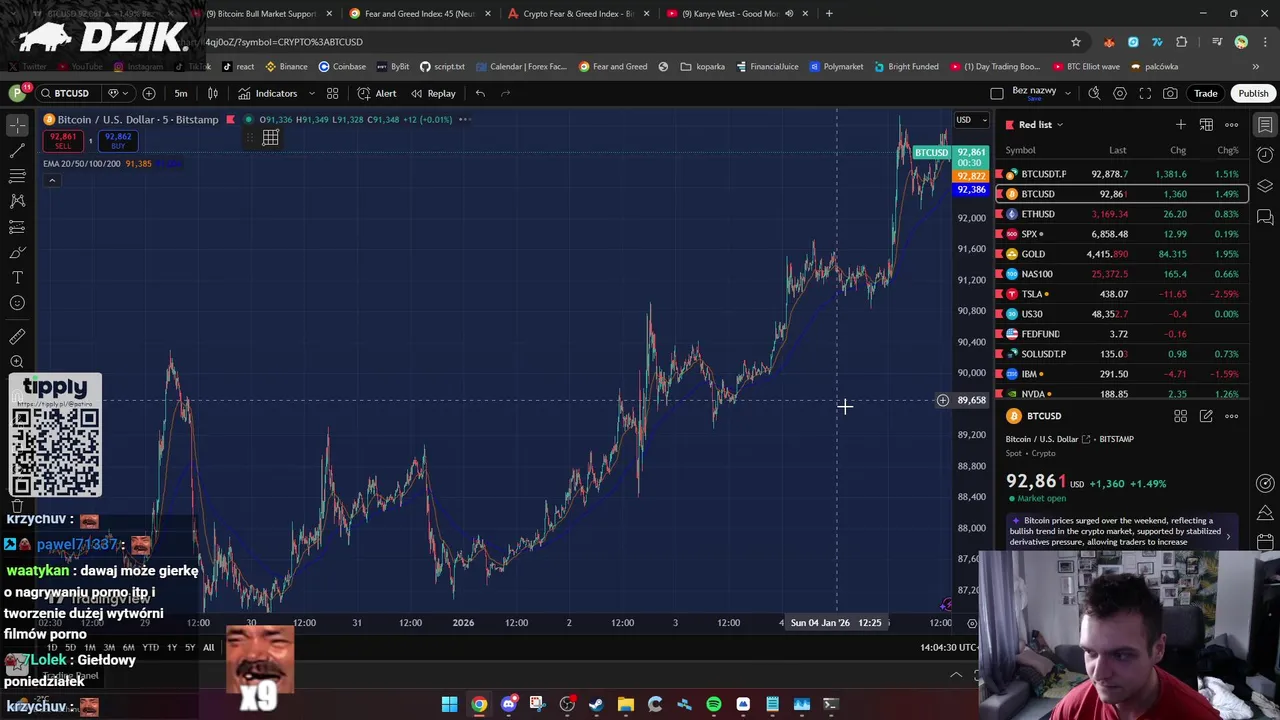The height and width of the screenshot is (720, 1280).
Task: Click the Trade button
Action: [1205, 93]
